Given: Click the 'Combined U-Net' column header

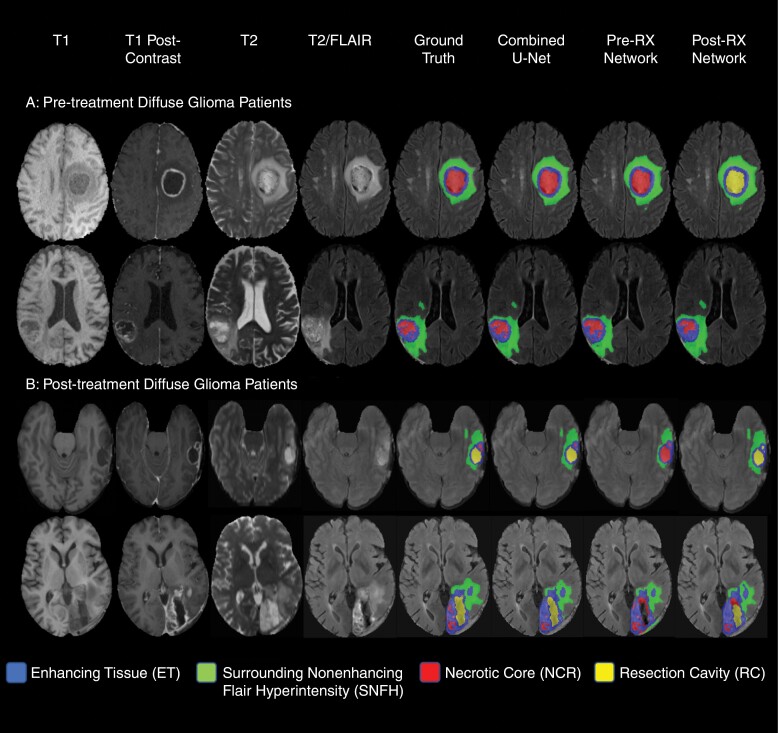Looking at the screenshot, I should click(x=531, y=49).
